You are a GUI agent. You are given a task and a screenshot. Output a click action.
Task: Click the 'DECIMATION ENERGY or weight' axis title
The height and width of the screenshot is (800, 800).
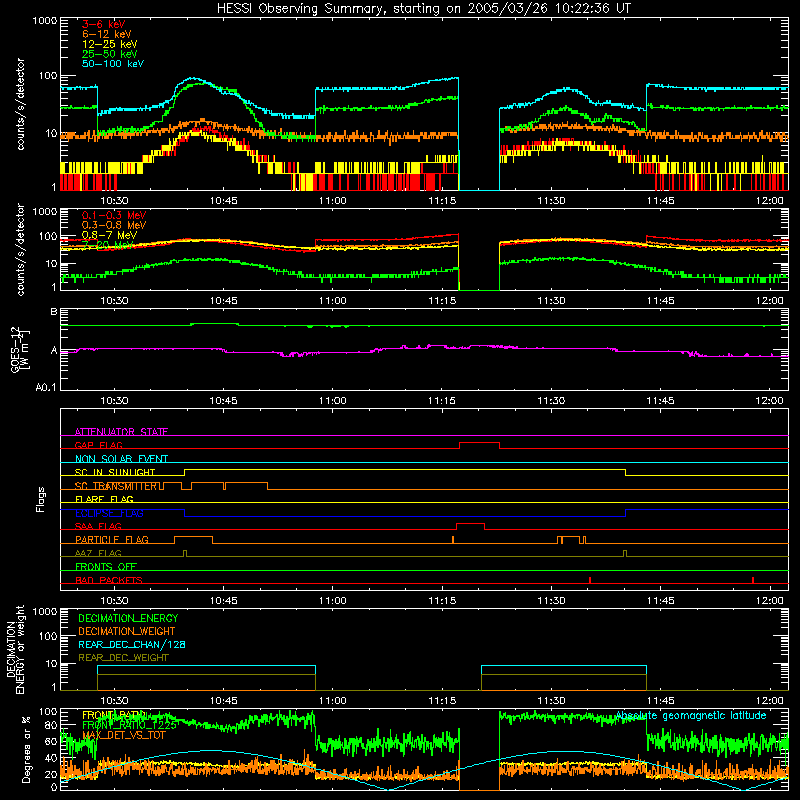(15, 650)
